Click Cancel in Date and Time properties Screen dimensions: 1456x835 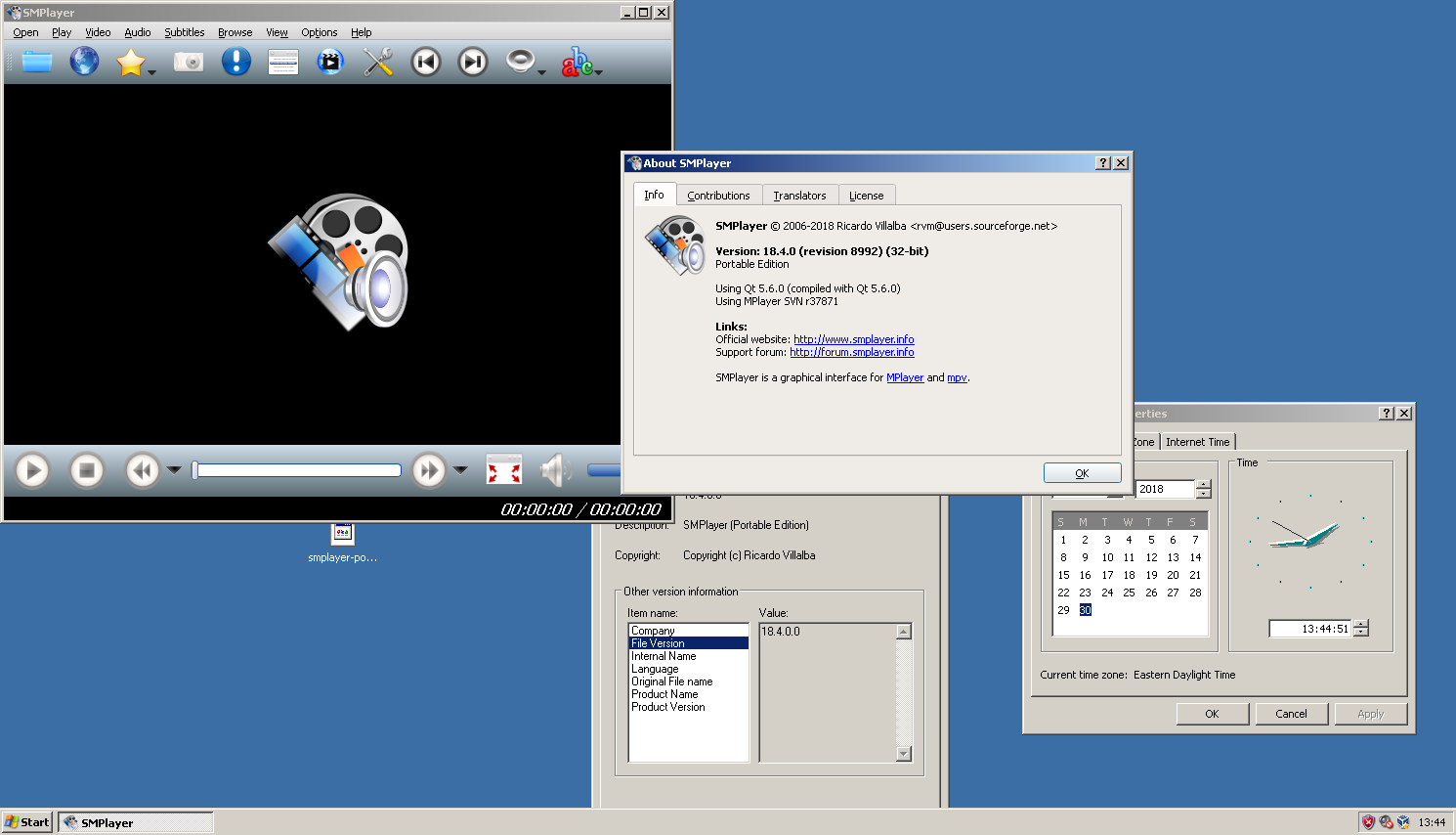(1291, 714)
